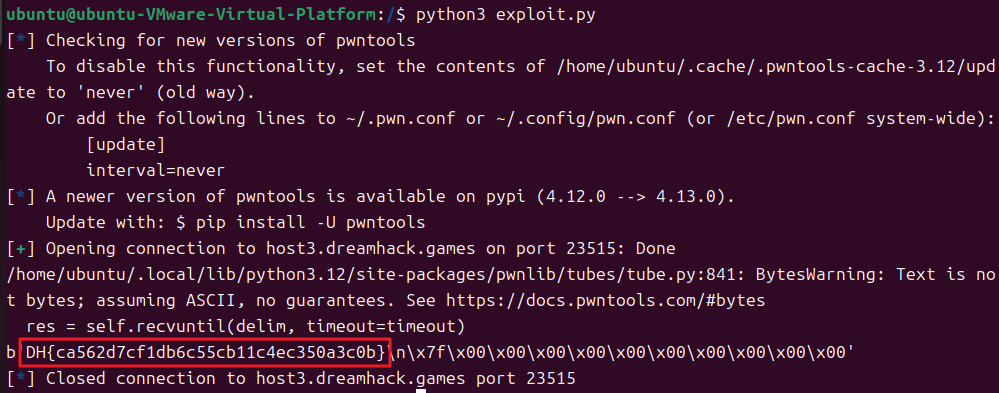Click the line 'res = self.recvuntil(delim, timeout=timeout)'
The width and height of the screenshot is (999, 393).
pos(245,327)
